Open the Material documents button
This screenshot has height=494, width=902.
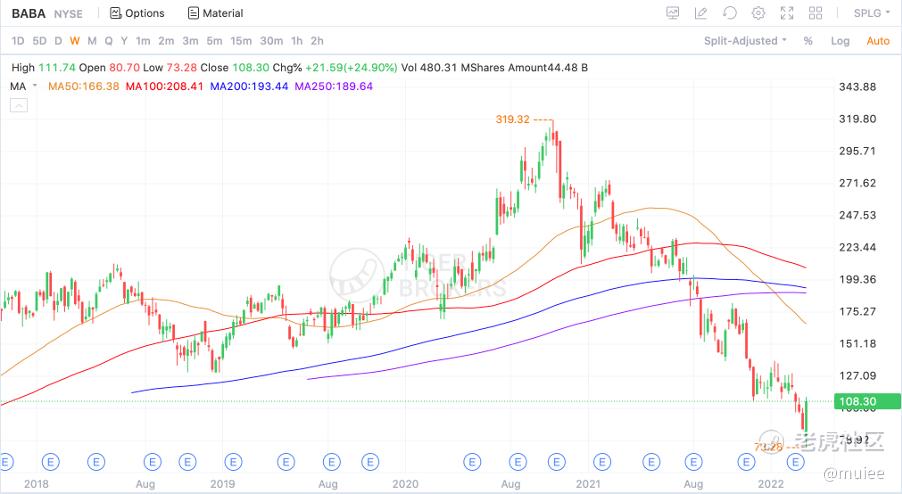[x=216, y=13]
